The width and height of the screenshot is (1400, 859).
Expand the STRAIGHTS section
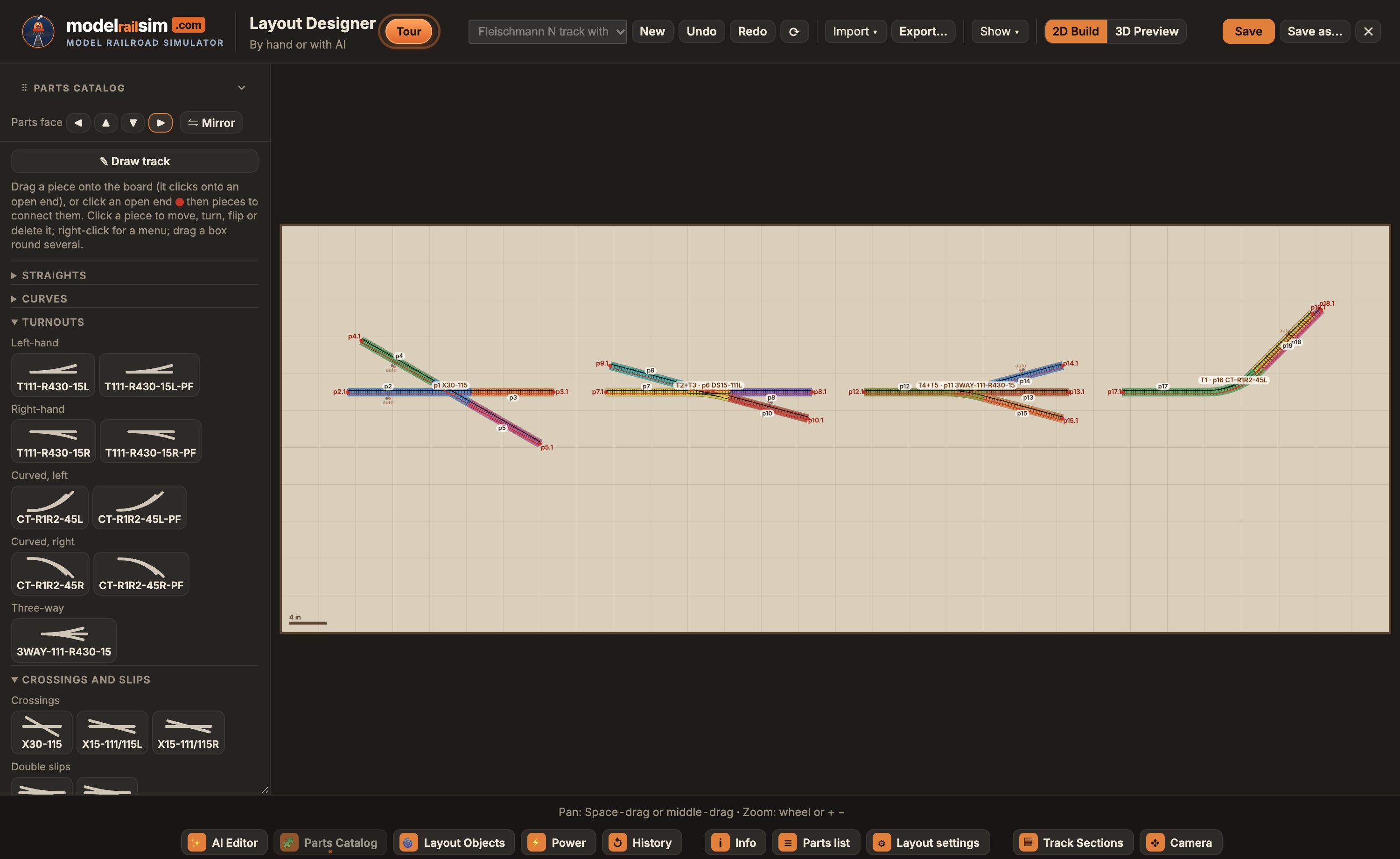(135, 275)
